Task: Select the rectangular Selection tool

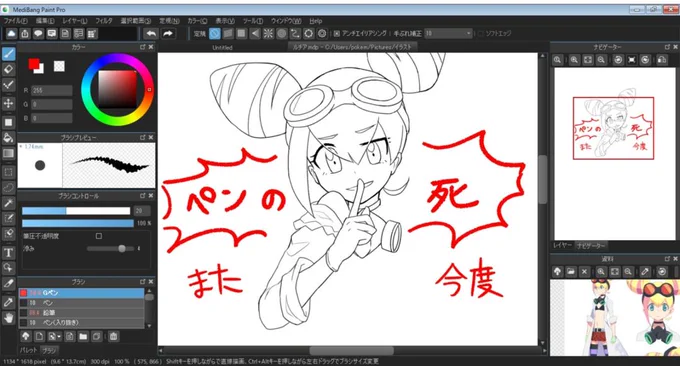Action: point(8,172)
